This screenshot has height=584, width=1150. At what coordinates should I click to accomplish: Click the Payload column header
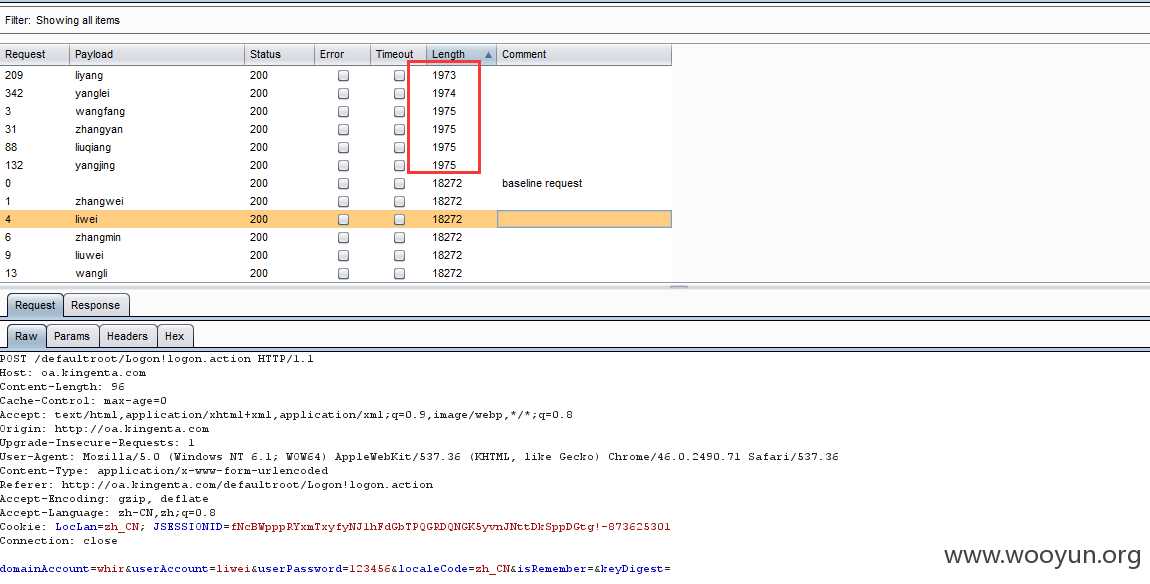point(157,54)
